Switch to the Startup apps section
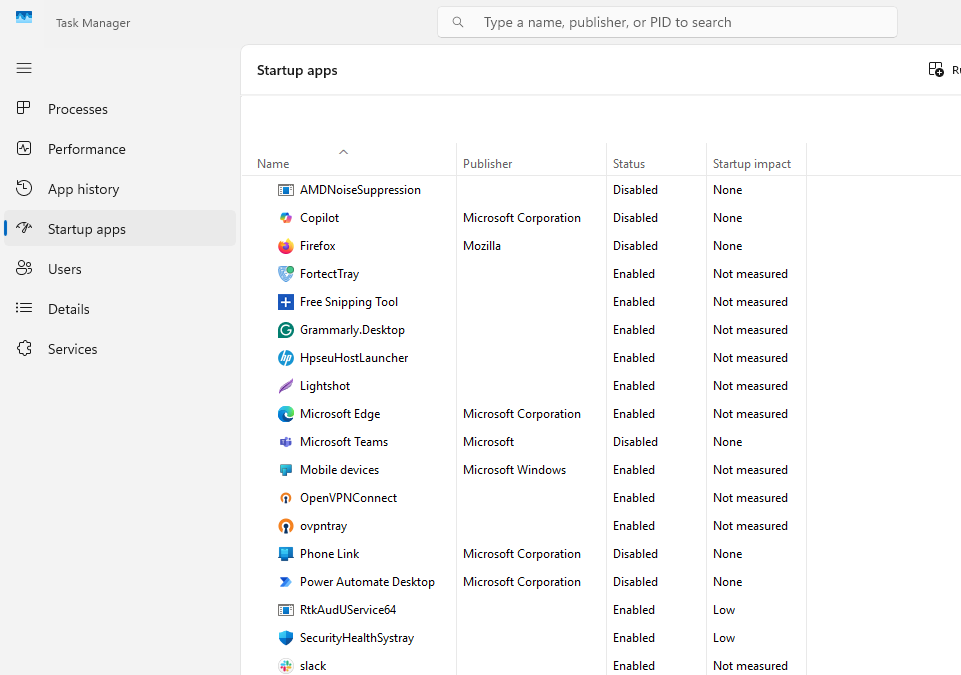 click(x=84, y=228)
